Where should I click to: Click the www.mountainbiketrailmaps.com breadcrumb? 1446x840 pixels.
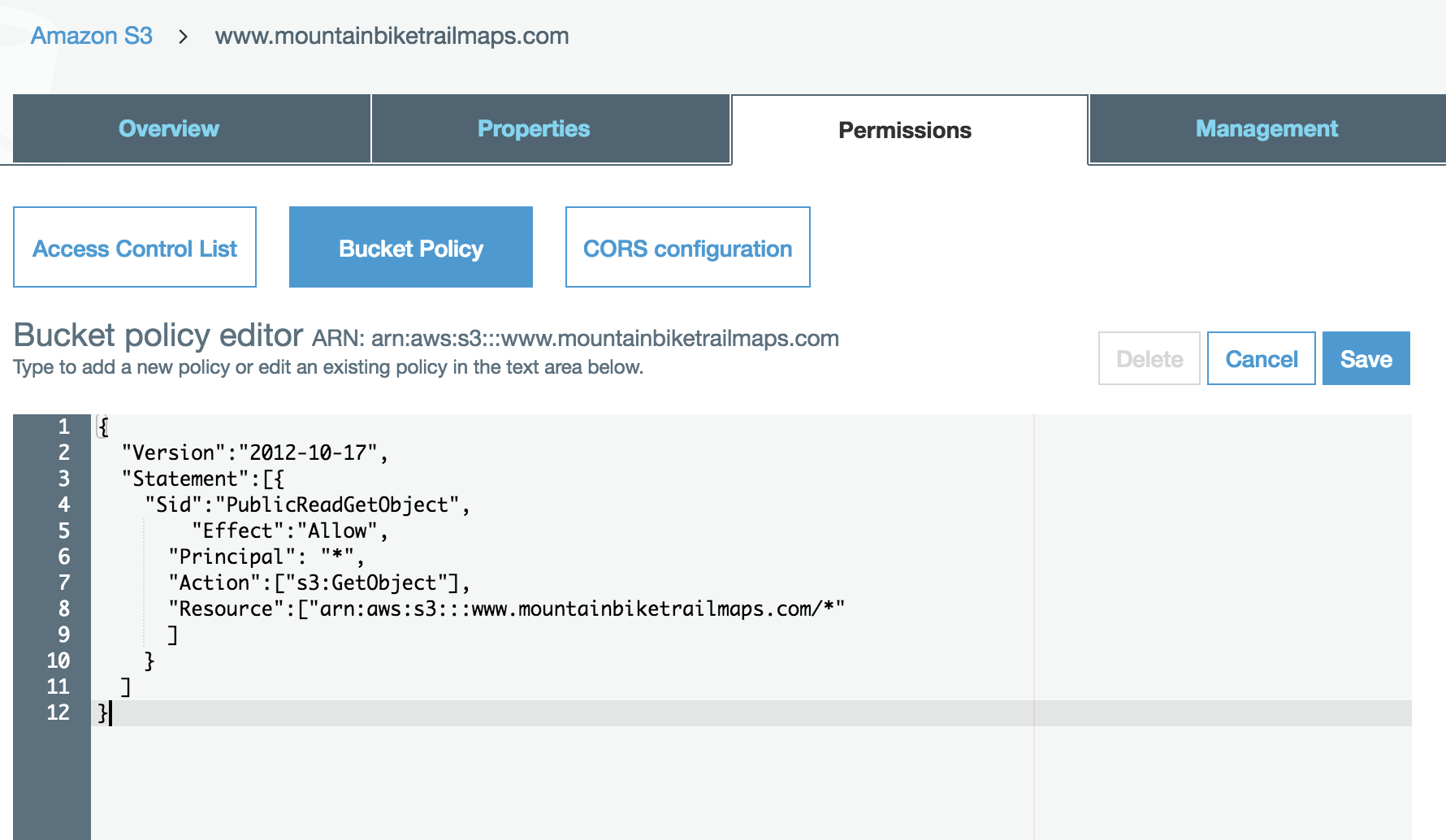392,36
